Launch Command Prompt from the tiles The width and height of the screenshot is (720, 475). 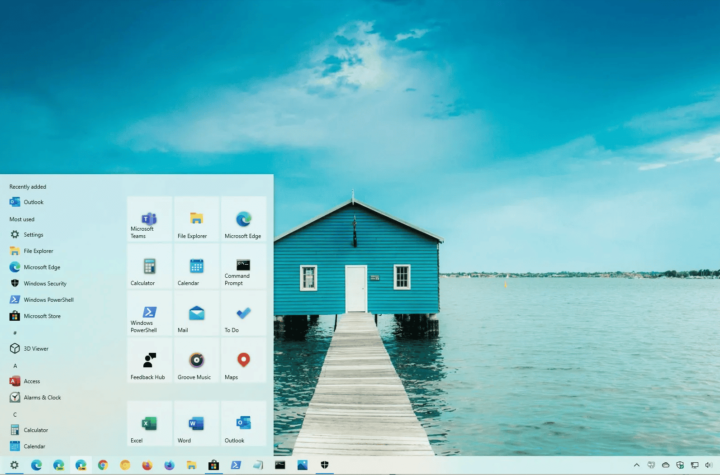(x=243, y=268)
